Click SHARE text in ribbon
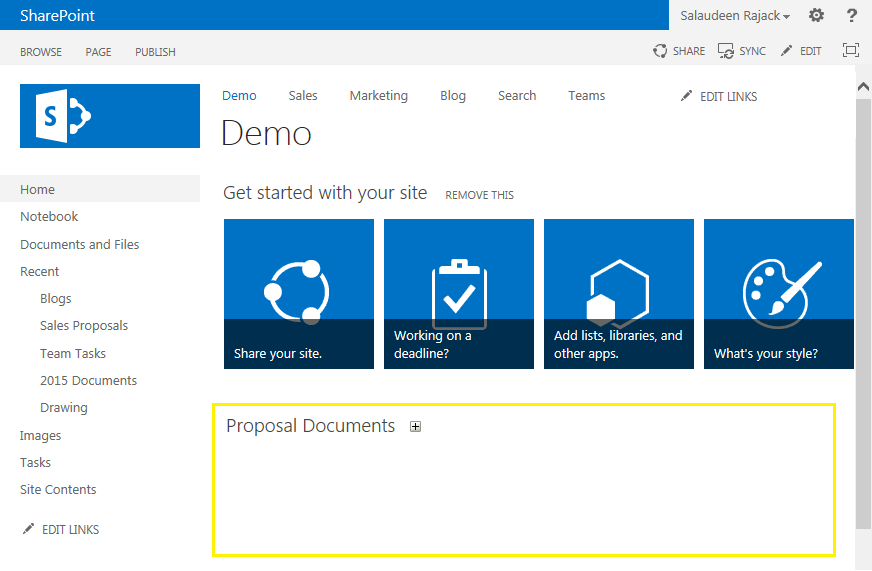The image size is (872, 571). 689,51
